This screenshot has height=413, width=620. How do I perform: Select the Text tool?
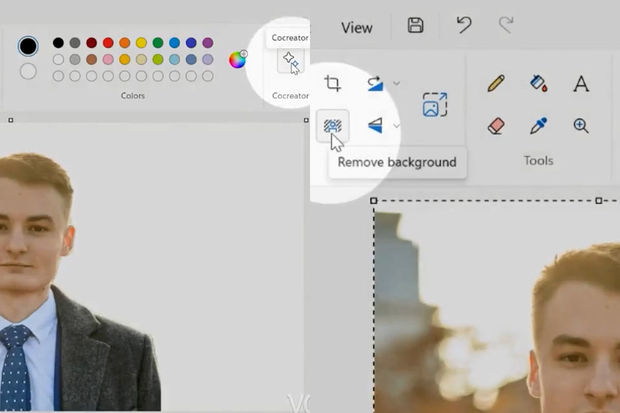pos(581,84)
